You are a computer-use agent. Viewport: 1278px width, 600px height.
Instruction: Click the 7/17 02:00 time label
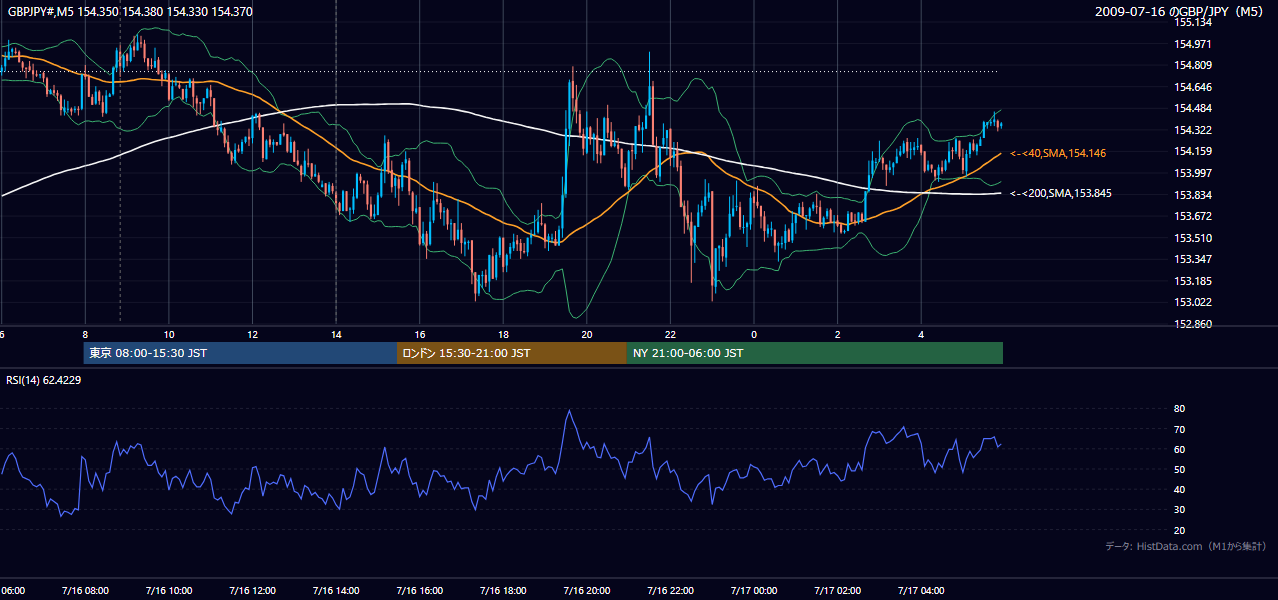(x=838, y=590)
